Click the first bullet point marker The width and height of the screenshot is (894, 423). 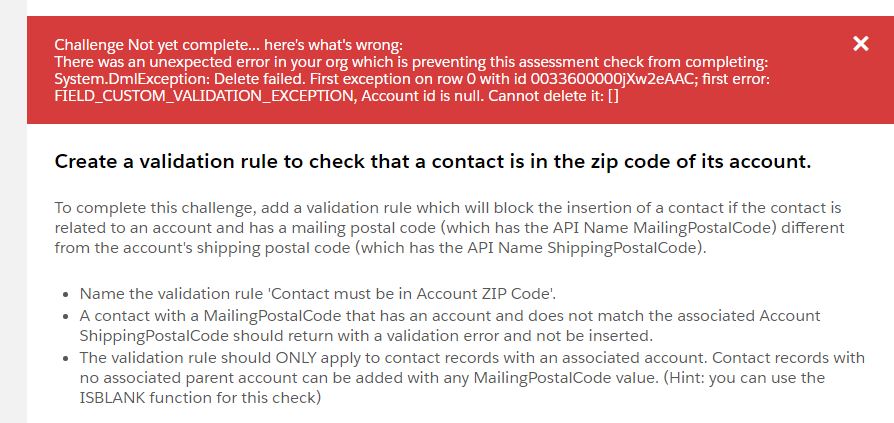click(66, 295)
